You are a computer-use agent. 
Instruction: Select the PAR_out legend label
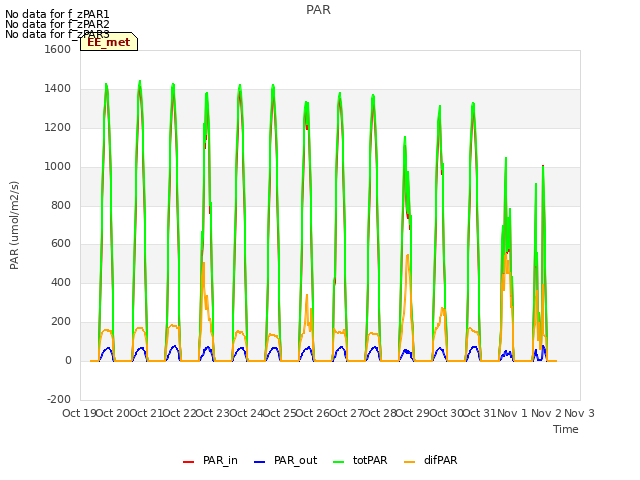(x=296, y=460)
